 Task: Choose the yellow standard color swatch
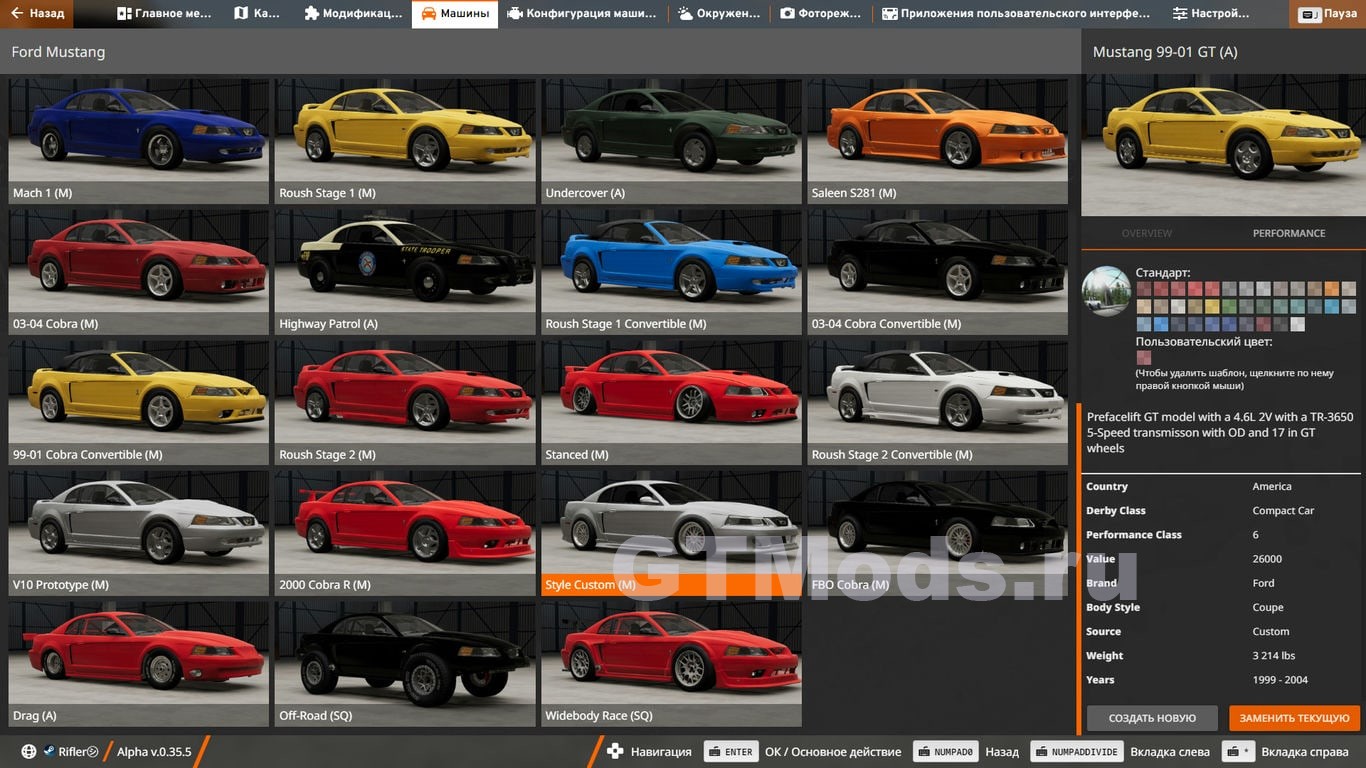click(x=1212, y=306)
